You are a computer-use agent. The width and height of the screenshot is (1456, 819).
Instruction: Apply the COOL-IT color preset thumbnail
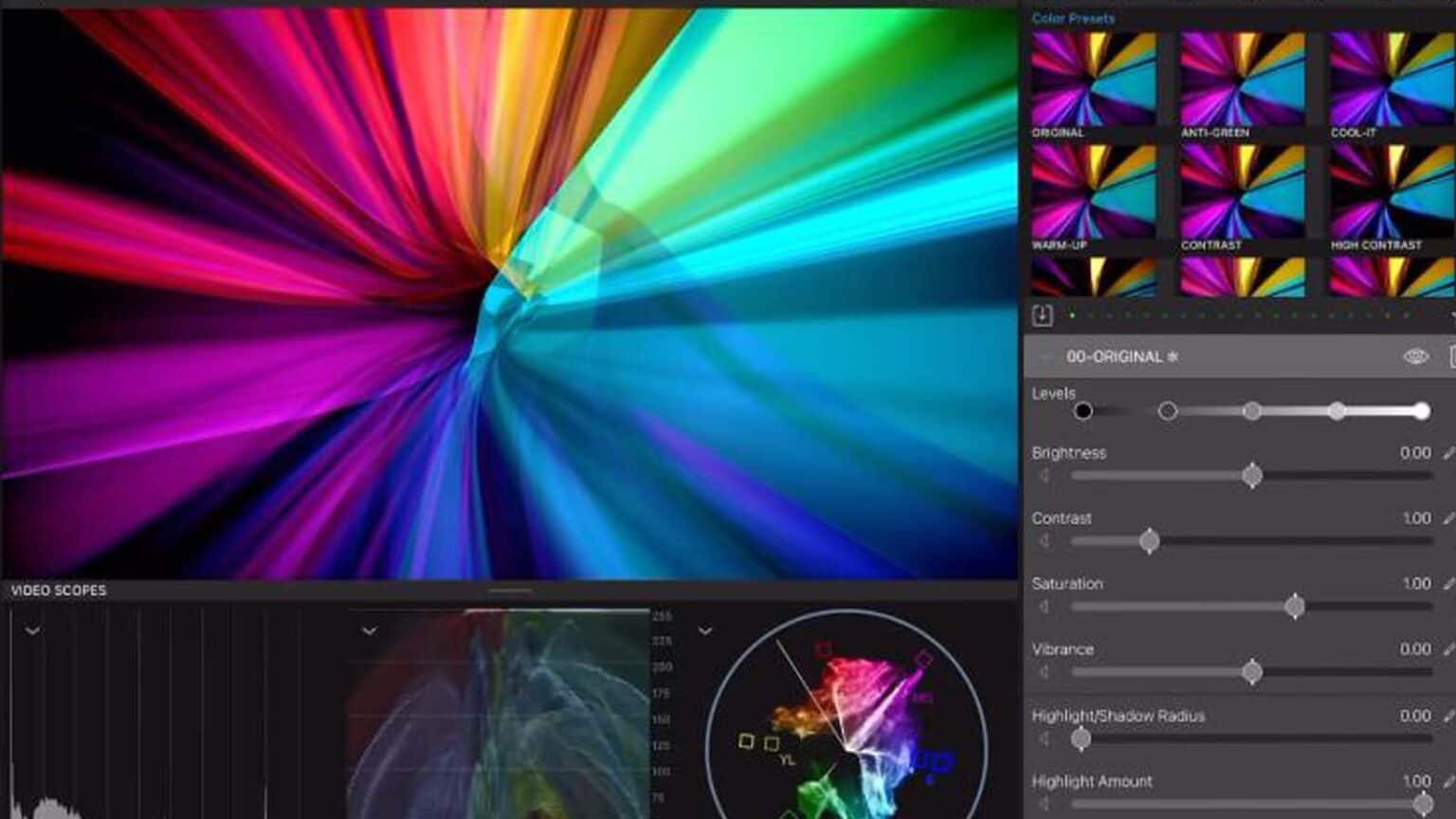(x=1392, y=79)
